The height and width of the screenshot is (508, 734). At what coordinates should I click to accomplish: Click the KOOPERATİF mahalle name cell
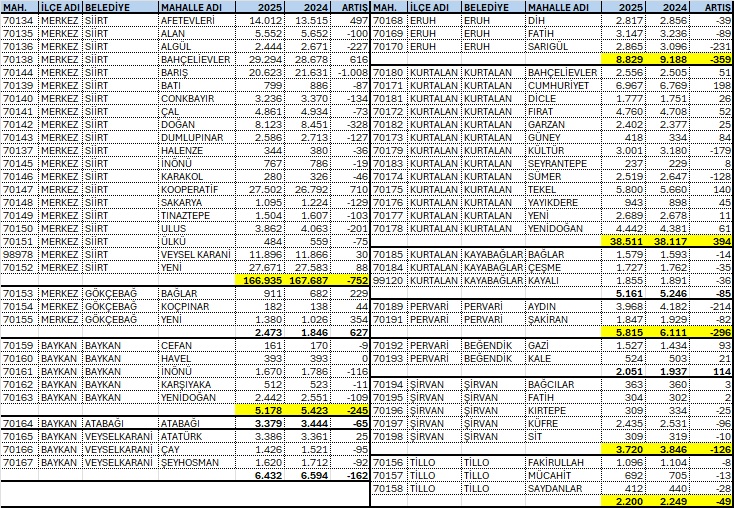pyautogui.click(x=197, y=189)
